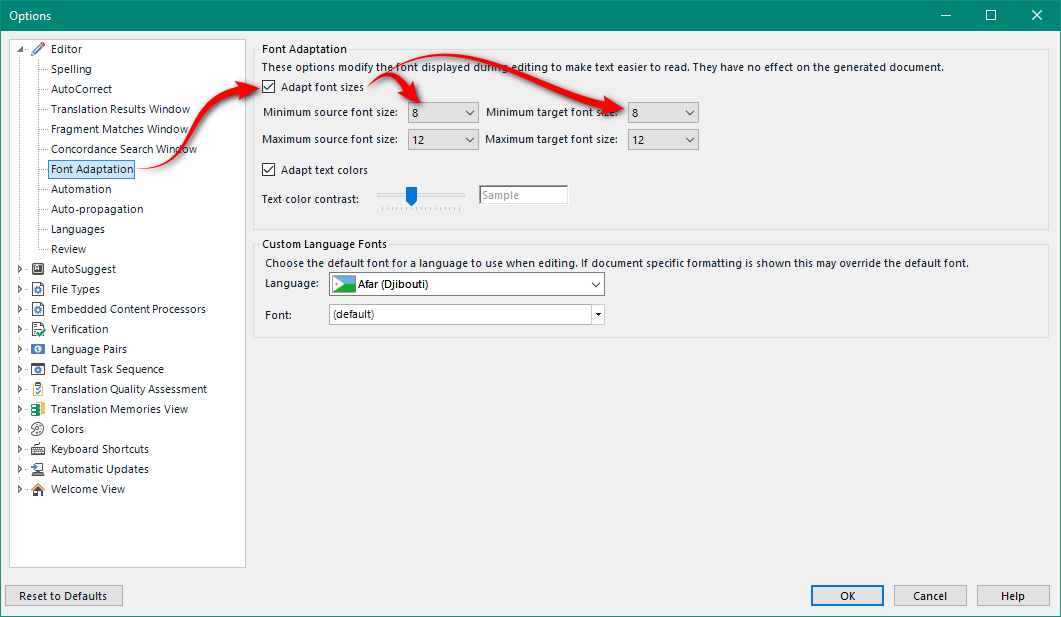Minimize the Options dialog window
The width and height of the screenshot is (1061, 617).
[x=946, y=15]
